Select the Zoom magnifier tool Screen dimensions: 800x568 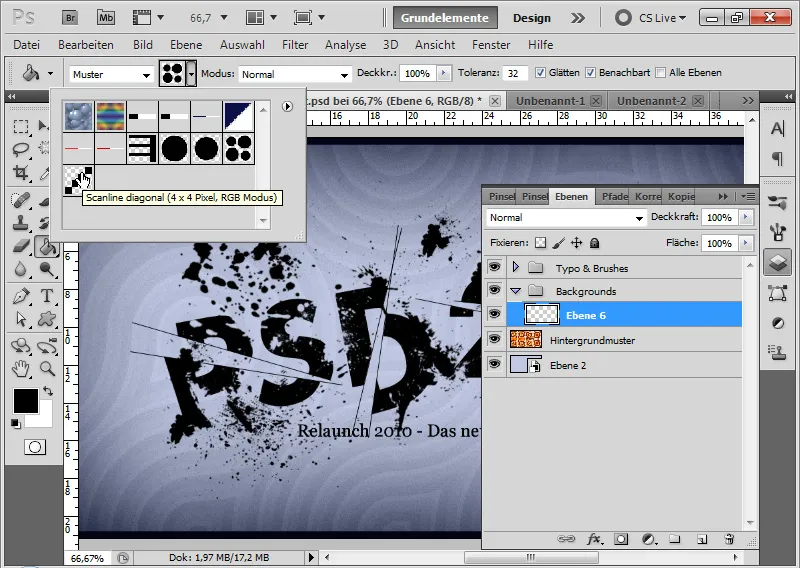(47, 368)
